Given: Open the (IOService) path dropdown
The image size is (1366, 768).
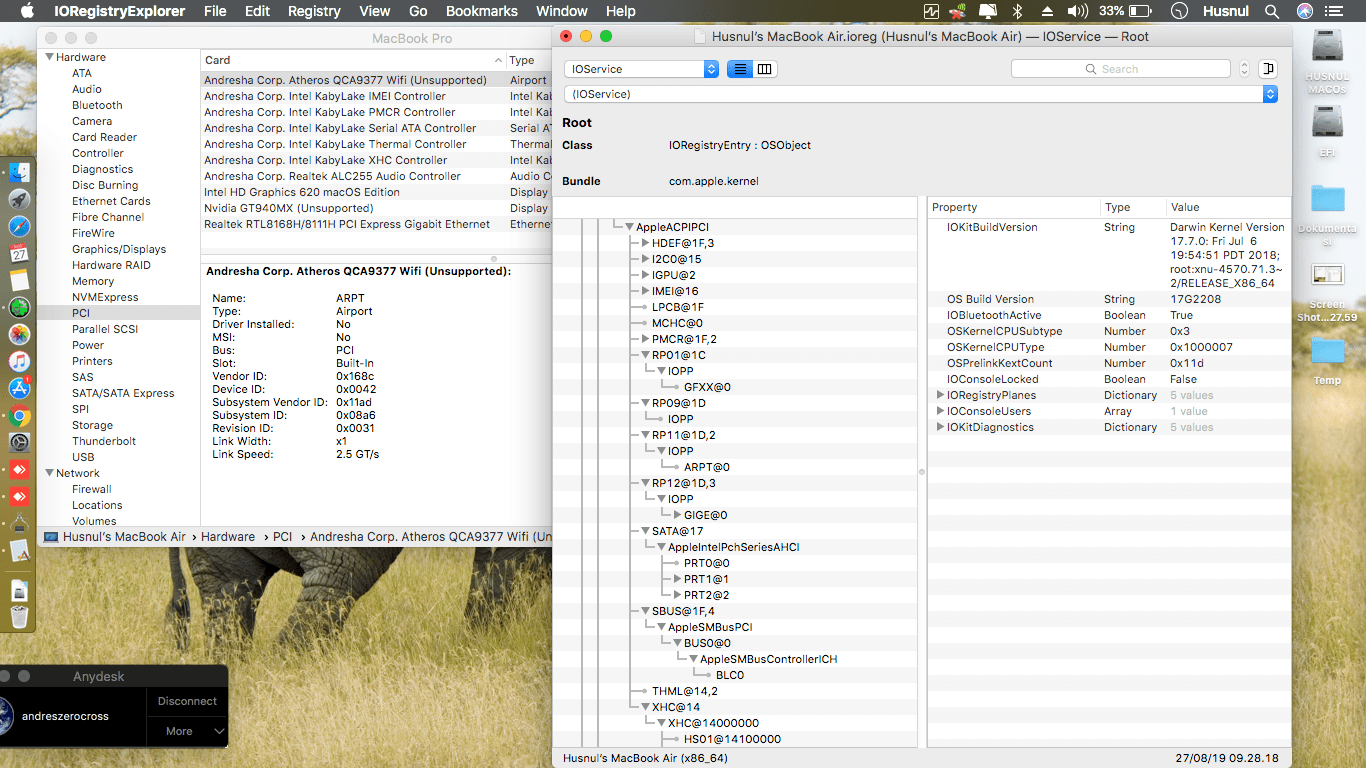Looking at the screenshot, I should point(921,94).
